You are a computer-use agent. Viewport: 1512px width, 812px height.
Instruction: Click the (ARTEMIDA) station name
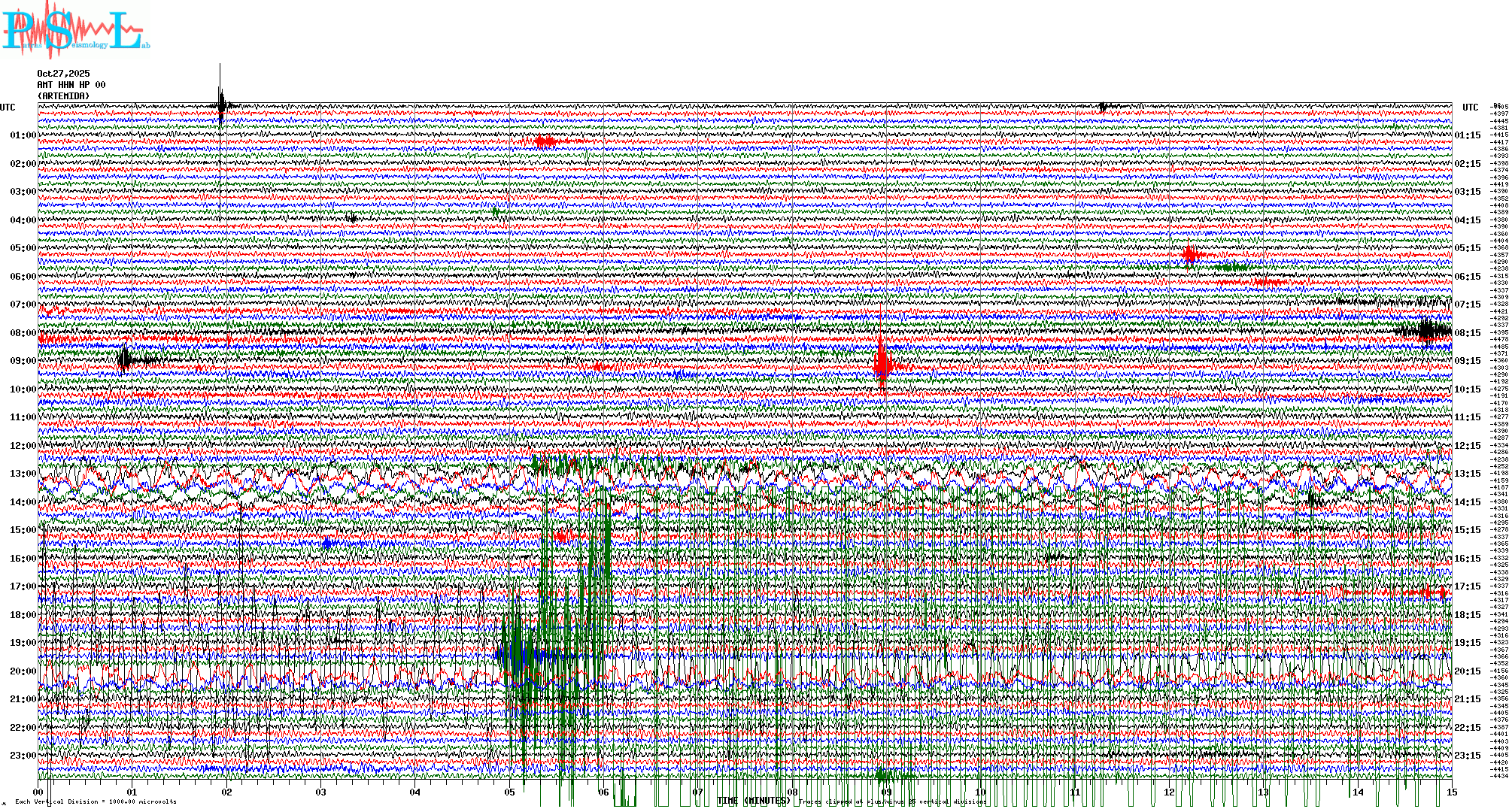(x=63, y=96)
